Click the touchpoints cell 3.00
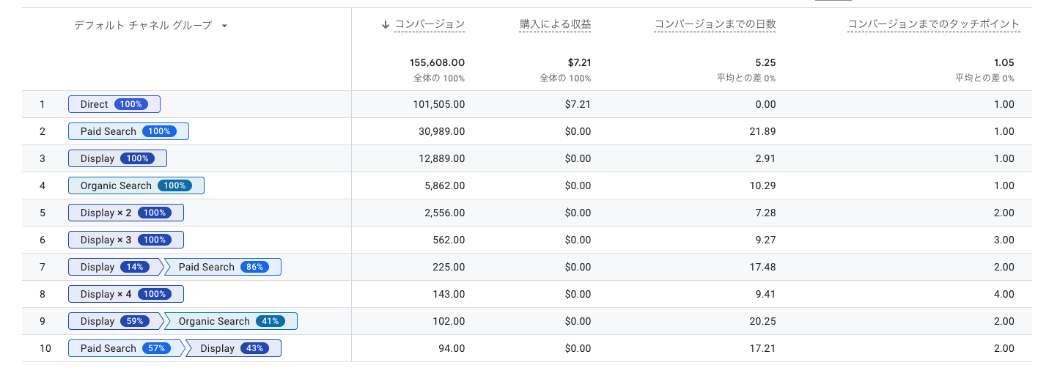The height and width of the screenshot is (372, 1046). (1003, 240)
